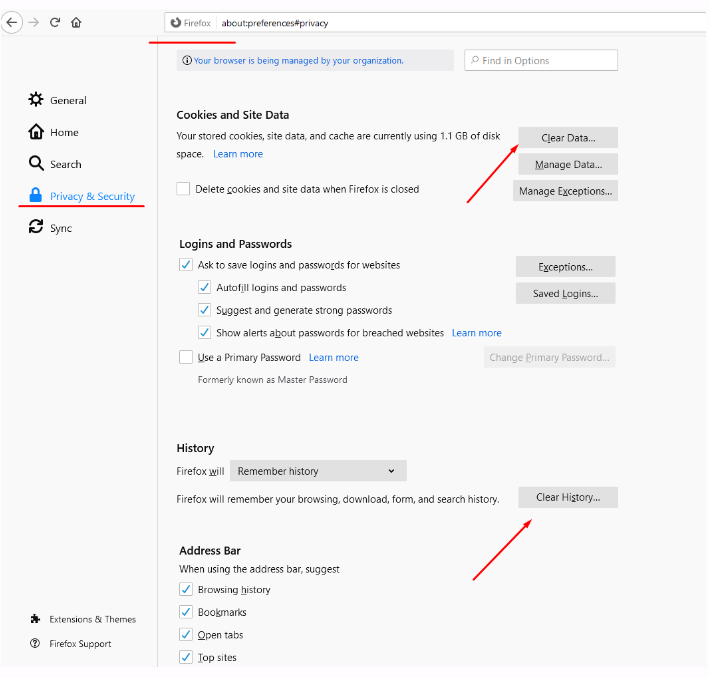The image size is (709, 678).
Task: Click the Clear History button
Action: (x=568, y=498)
